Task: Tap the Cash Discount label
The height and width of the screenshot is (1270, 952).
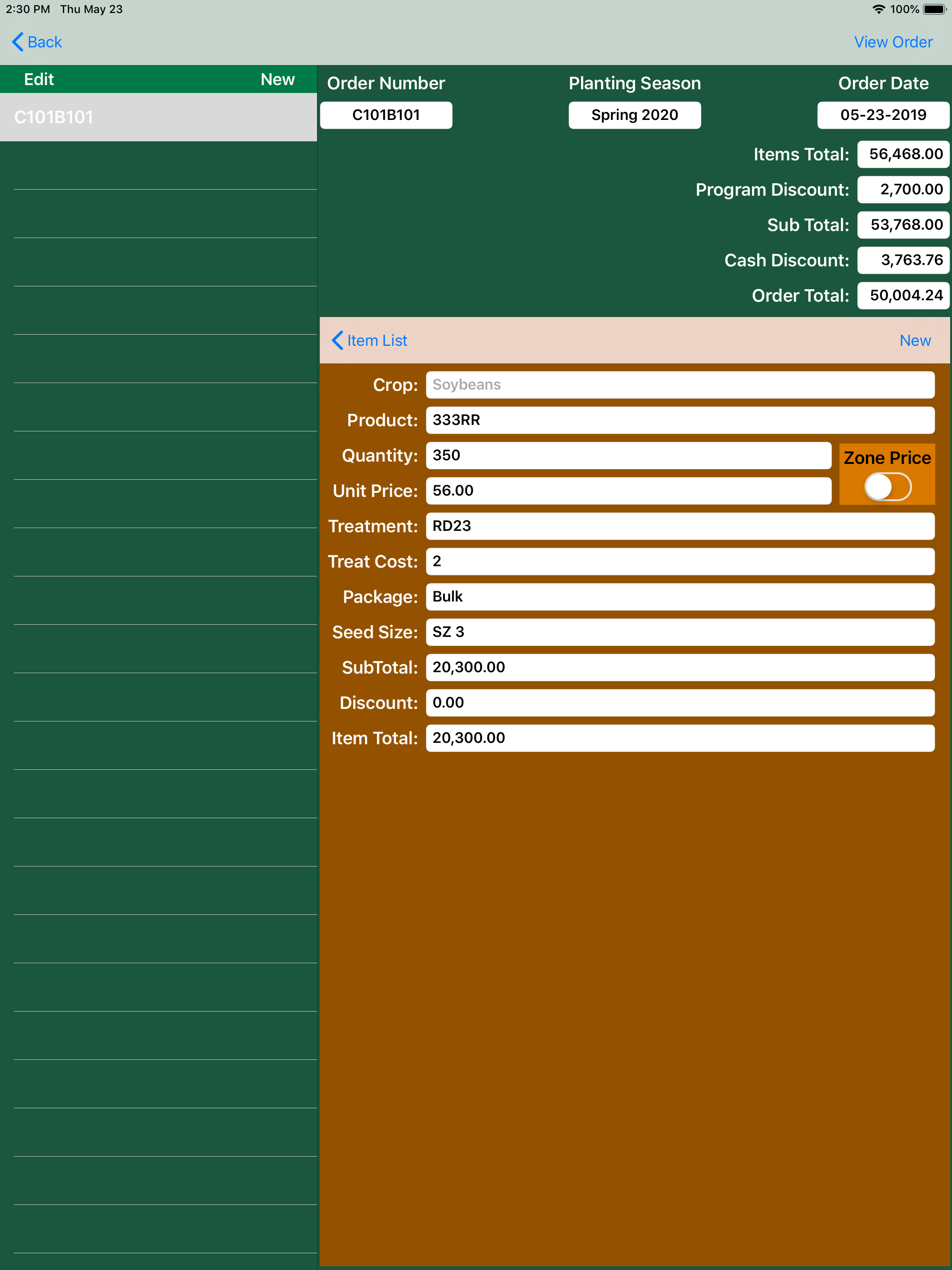Action: pyautogui.click(x=786, y=260)
